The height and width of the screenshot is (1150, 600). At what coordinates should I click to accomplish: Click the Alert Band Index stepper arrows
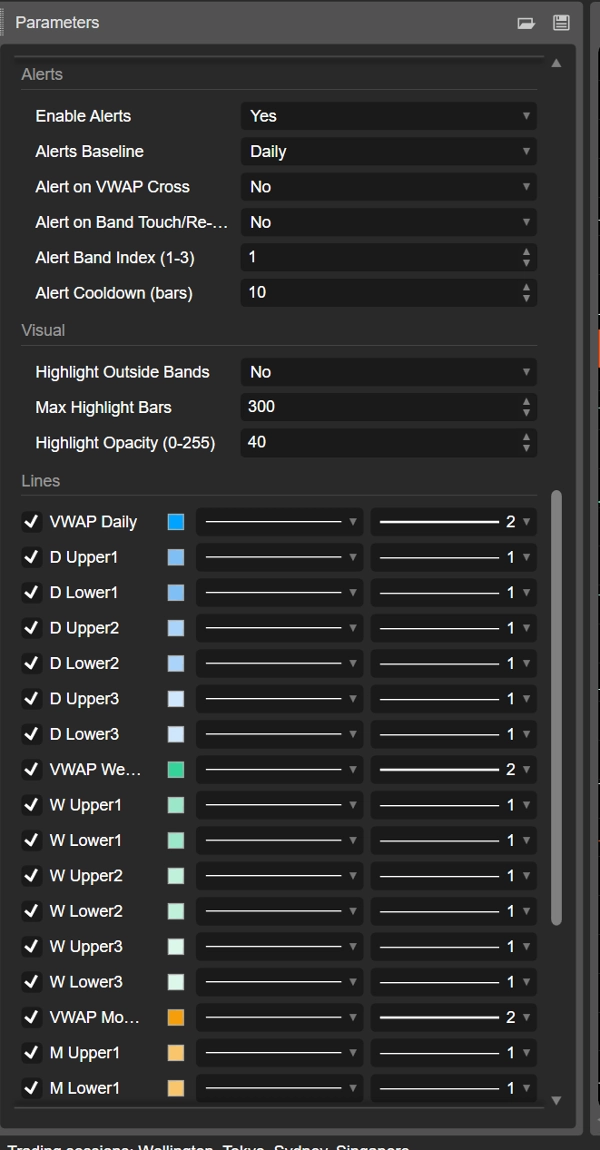[x=526, y=258]
